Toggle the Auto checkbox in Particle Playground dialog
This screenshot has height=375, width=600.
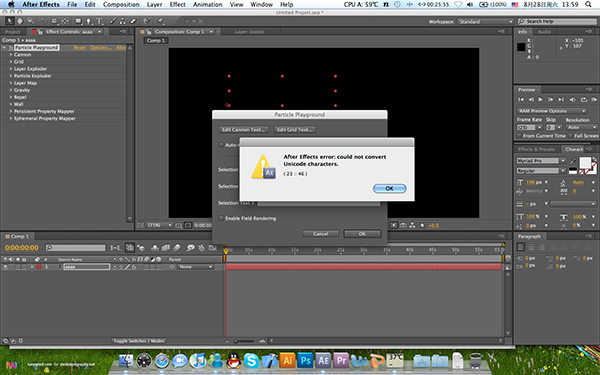click(221, 145)
